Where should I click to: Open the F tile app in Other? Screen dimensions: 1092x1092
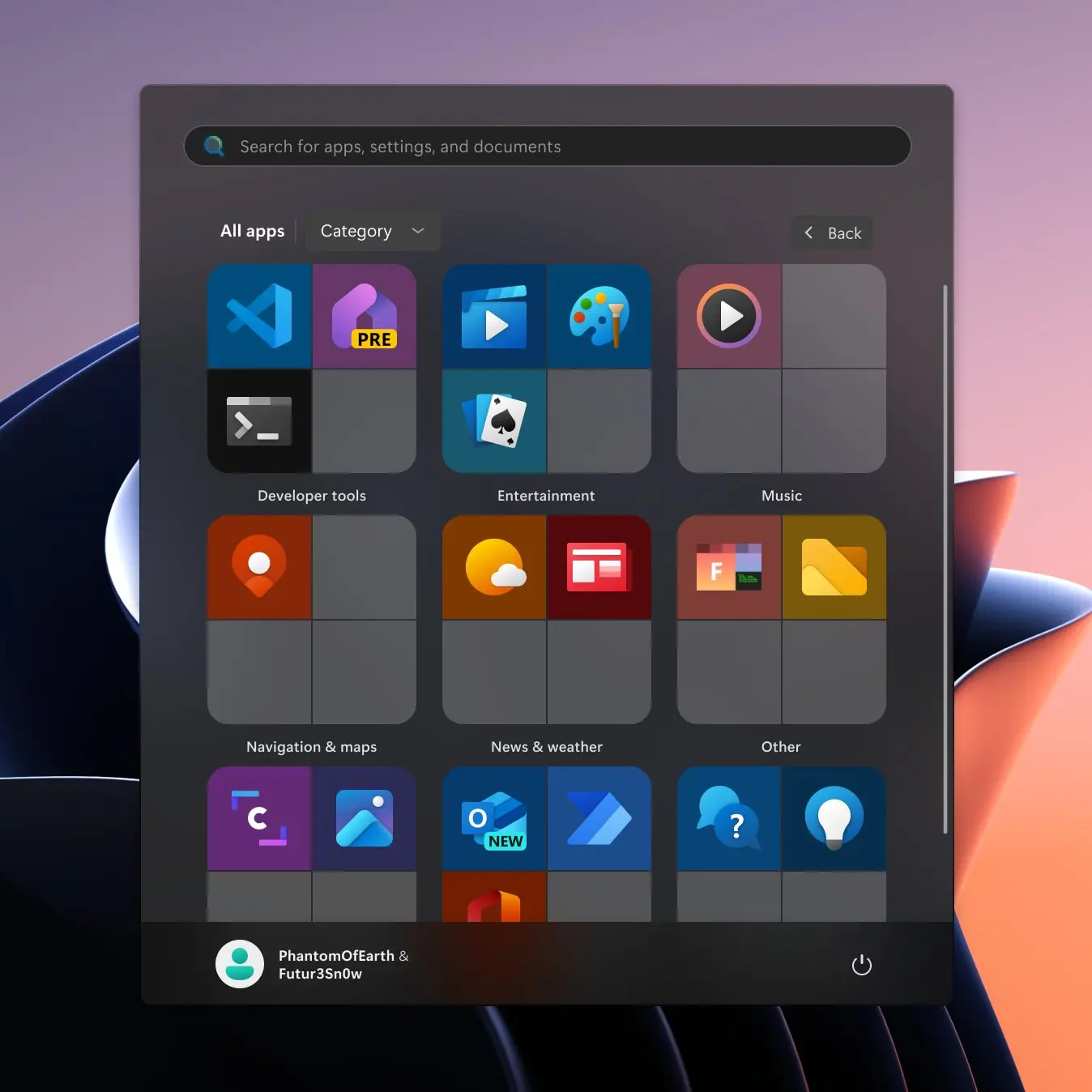click(729, 567)
